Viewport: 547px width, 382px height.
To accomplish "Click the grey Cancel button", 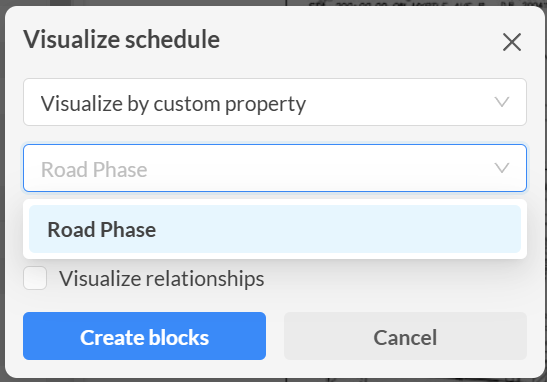I will point(405,336).
